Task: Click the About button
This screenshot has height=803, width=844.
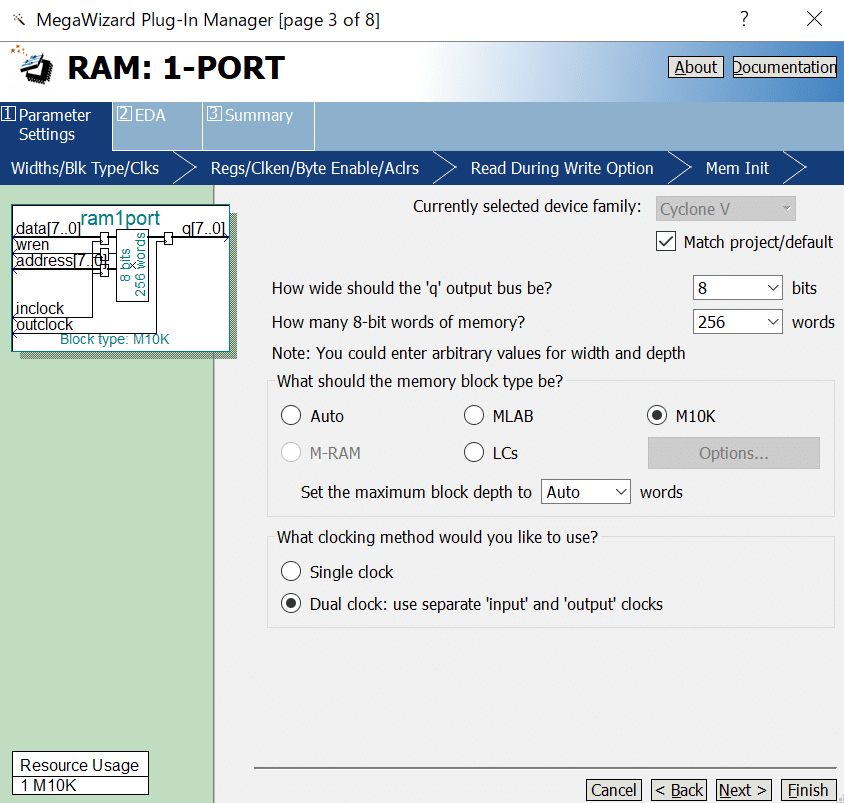Action: (695, 67)
